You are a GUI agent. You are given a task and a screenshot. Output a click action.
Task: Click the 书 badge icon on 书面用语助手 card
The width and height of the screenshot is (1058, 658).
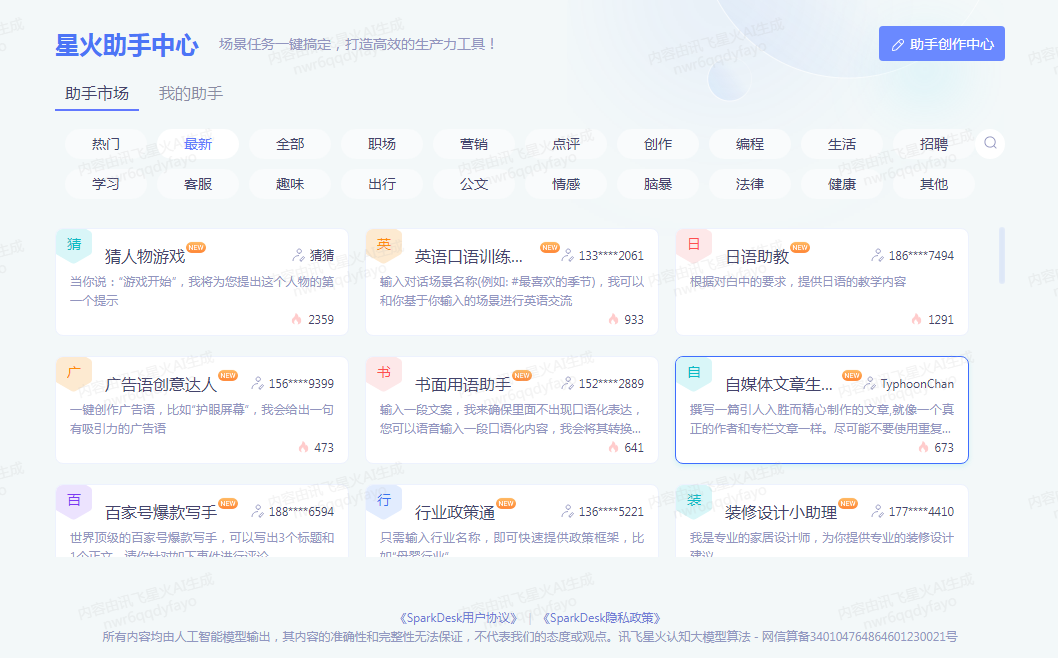(x=384, y=373)
